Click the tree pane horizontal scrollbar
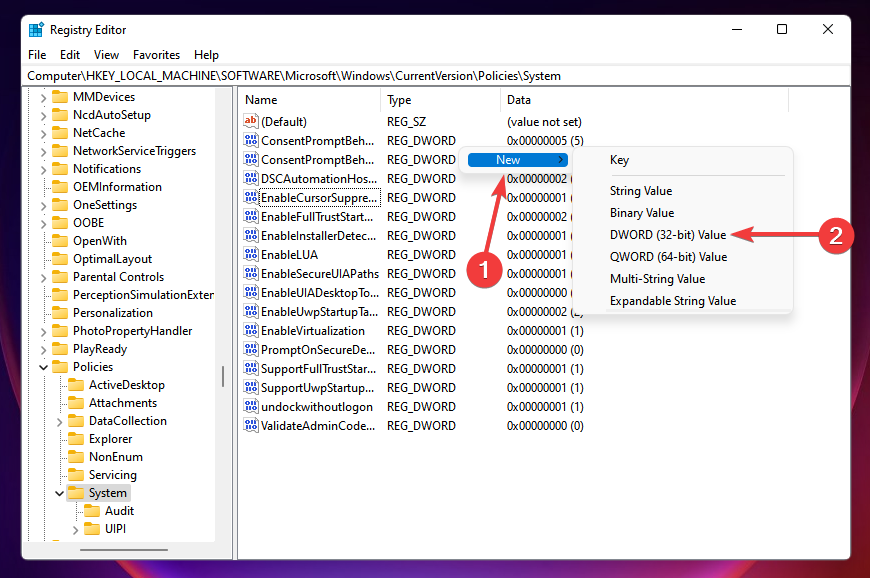The height and width of the screenshot is (578, 870). pyautogui.click(x=124, y=550)
